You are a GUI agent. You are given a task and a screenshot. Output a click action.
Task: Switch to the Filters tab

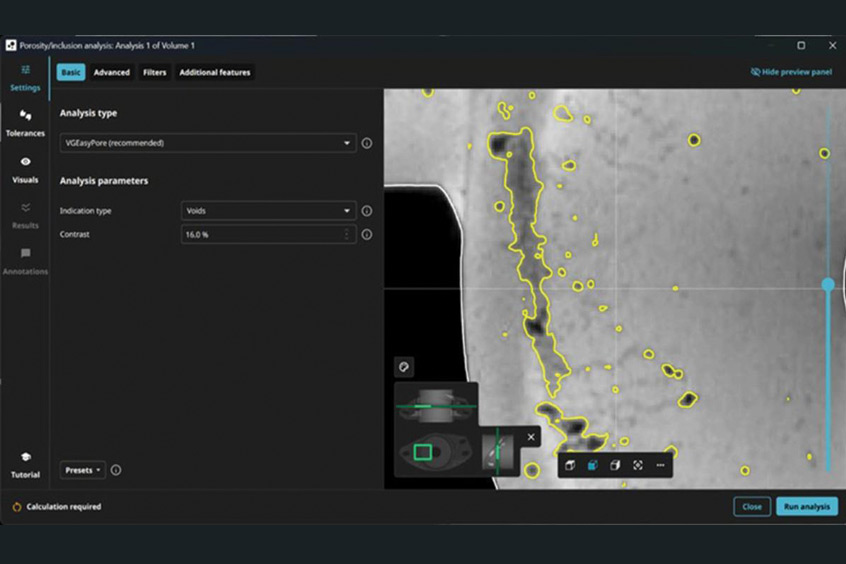tap(154, 72)
